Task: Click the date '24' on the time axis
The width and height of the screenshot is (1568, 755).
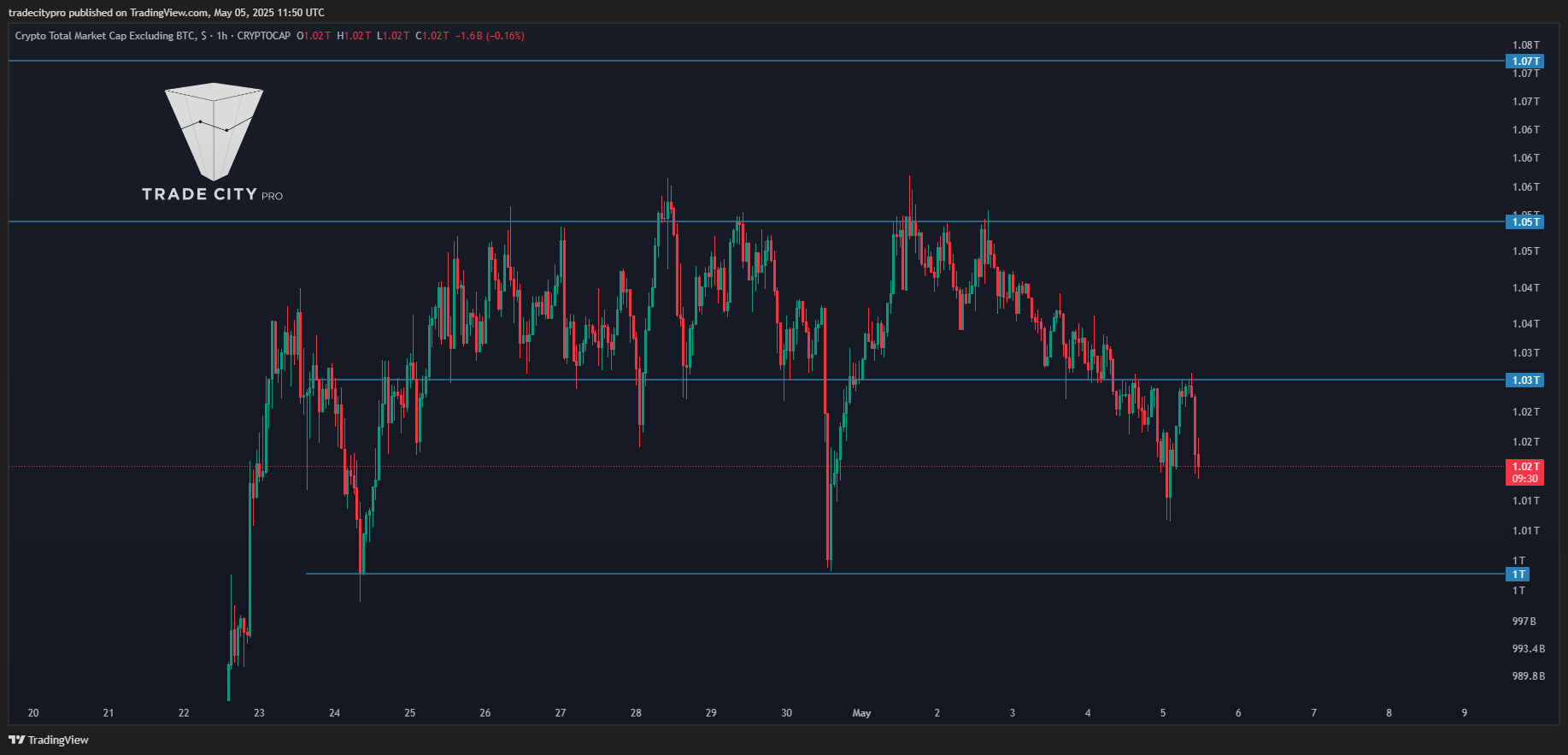Action: click(x=334, y=713)
